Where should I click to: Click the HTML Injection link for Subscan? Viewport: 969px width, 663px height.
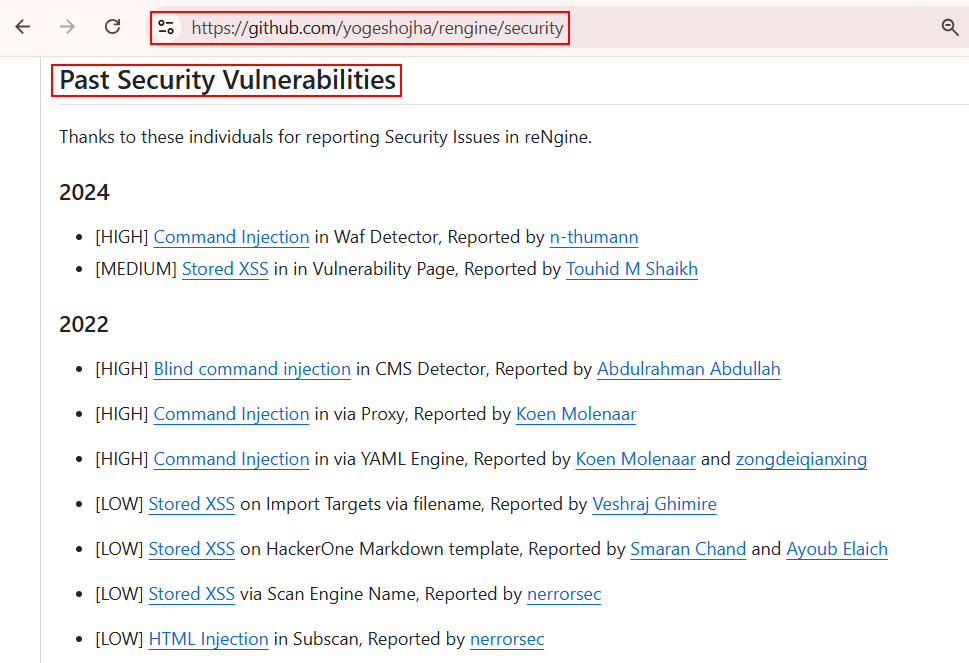coord(208,639)
